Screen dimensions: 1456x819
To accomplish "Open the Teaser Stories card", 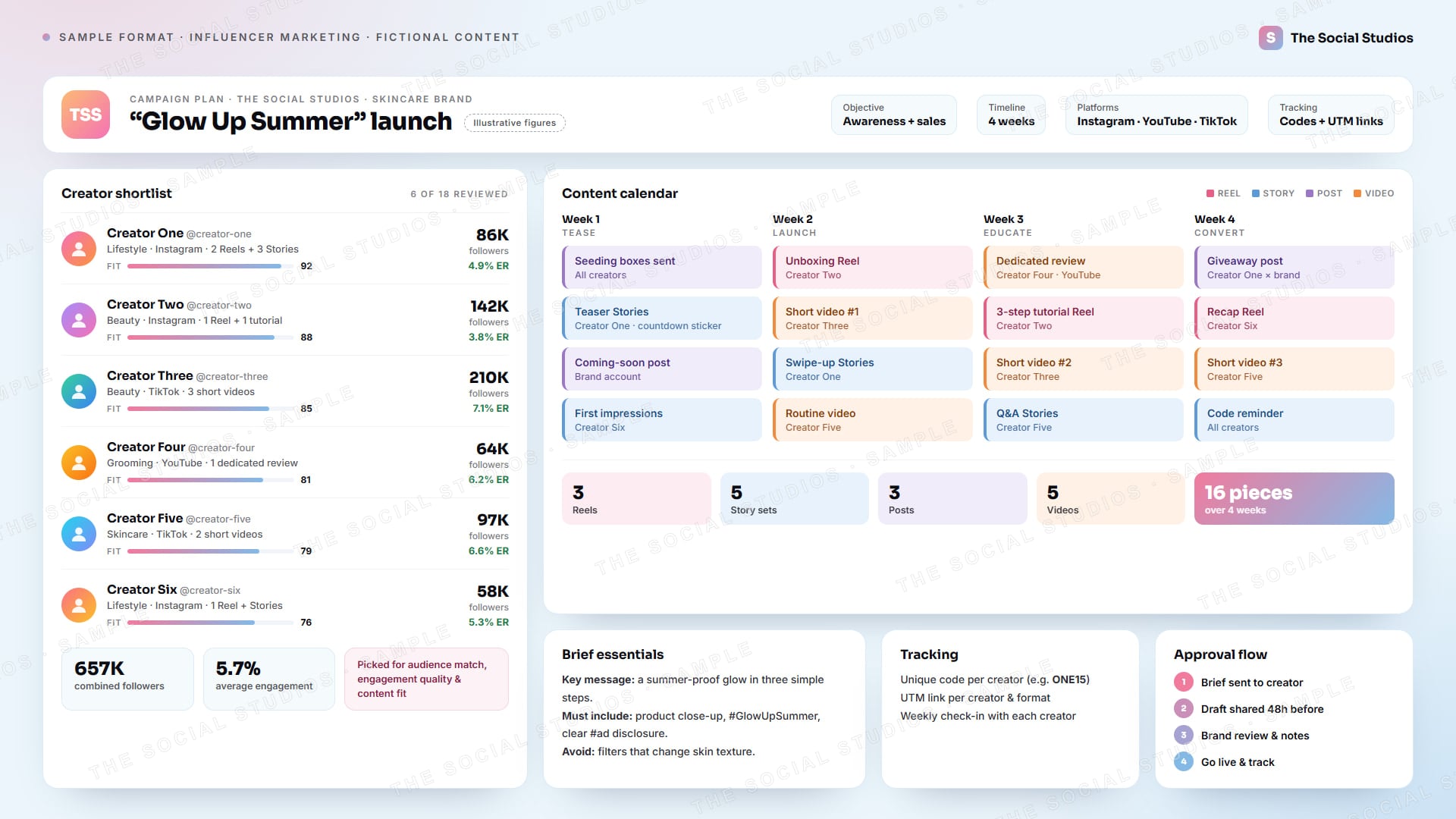I will (x=662, y=318).
